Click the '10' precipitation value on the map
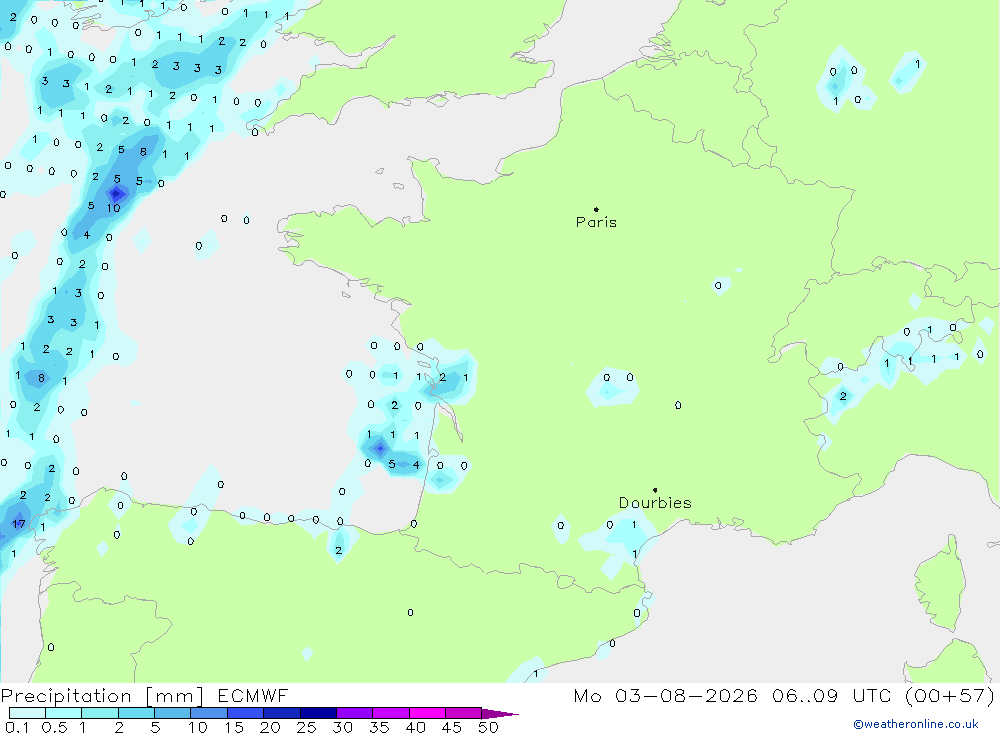1000x733 pixels. pos(114,208)
